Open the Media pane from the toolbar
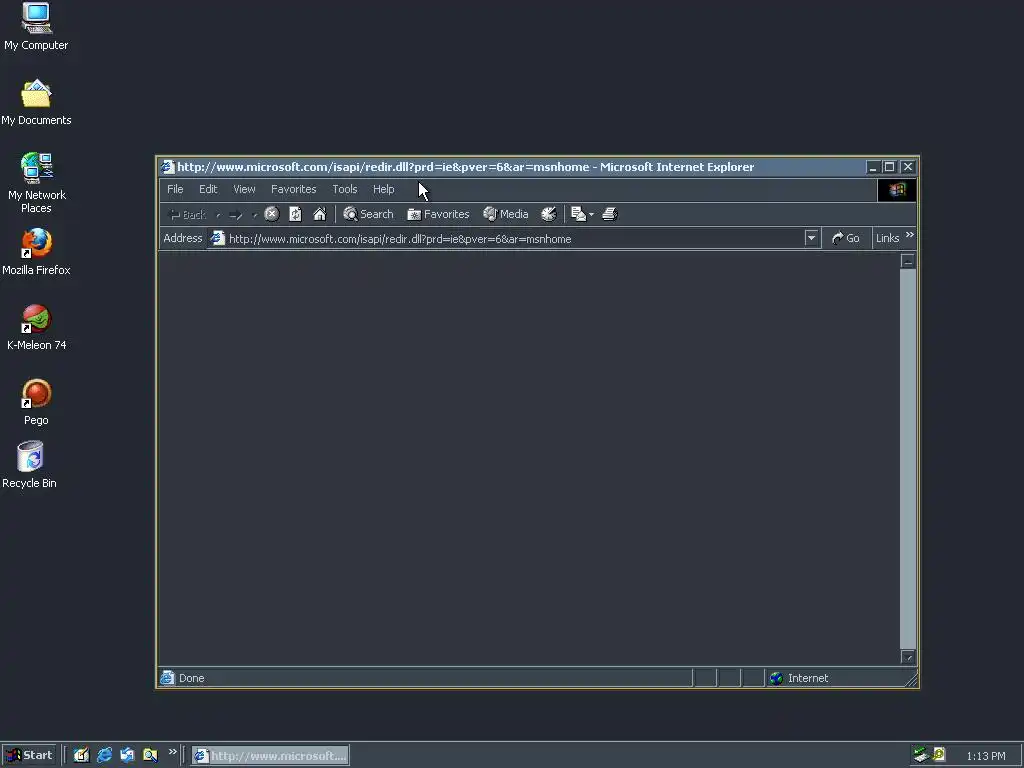Image resolution: width=1024 pixels, height=768 pixels. (505, 214)
